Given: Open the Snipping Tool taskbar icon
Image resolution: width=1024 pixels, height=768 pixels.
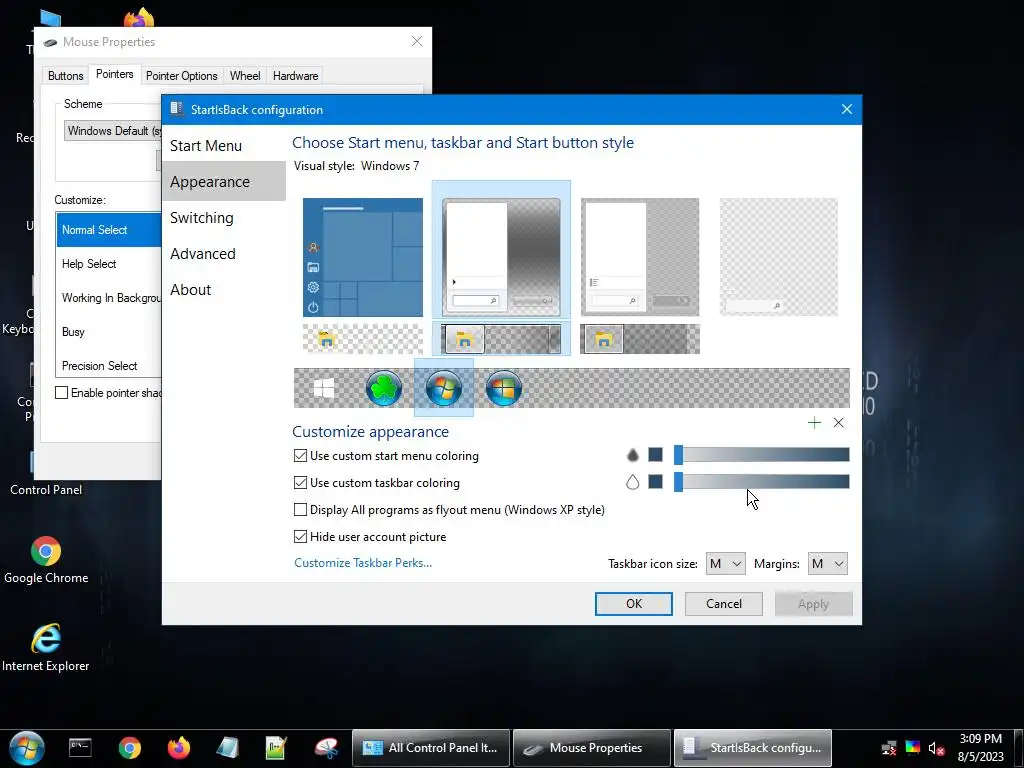Looking at the screenshot, I should click(x=326, y=748).
